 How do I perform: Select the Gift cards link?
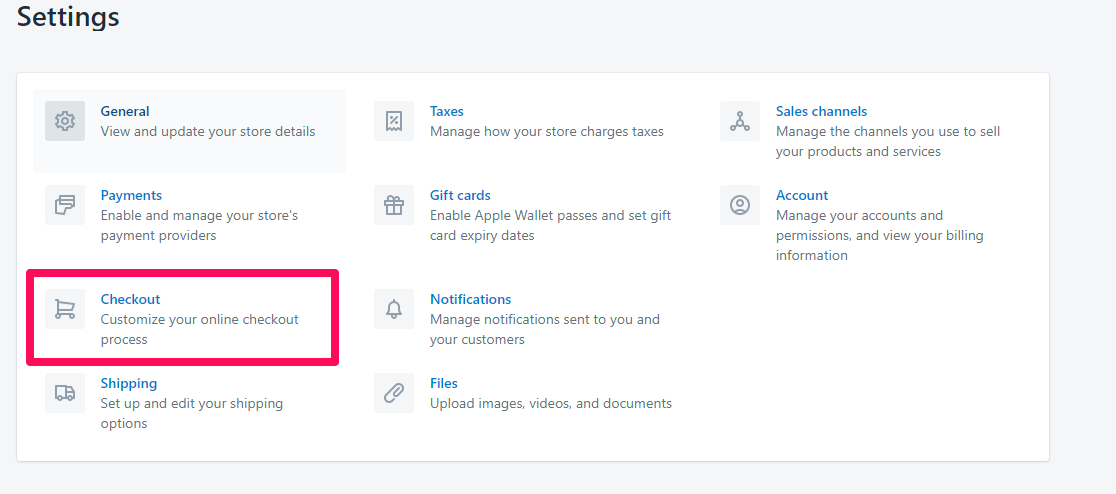tap(460, 195)
